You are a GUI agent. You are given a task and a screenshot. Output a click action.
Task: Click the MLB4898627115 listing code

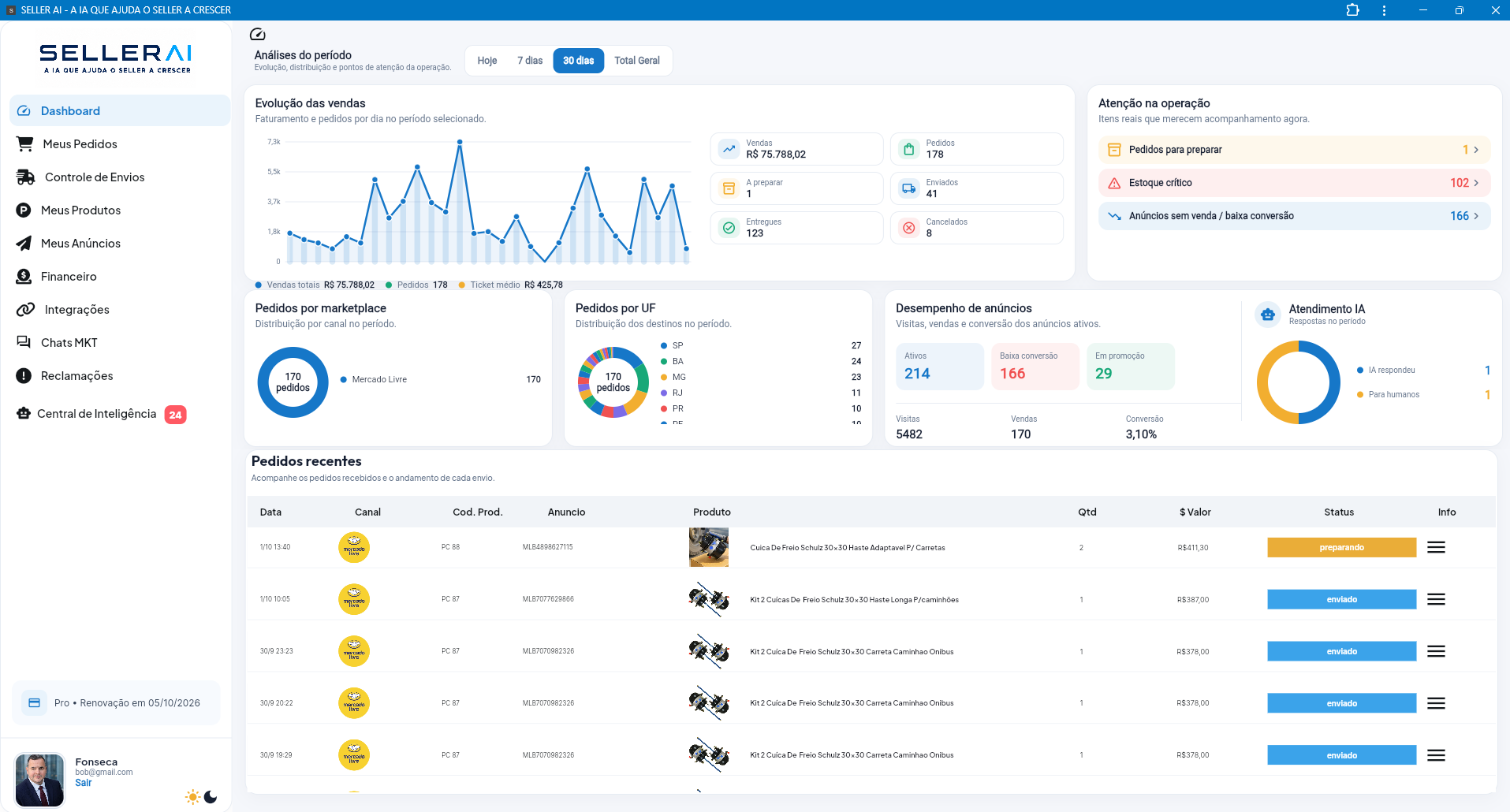coord(548,547)
